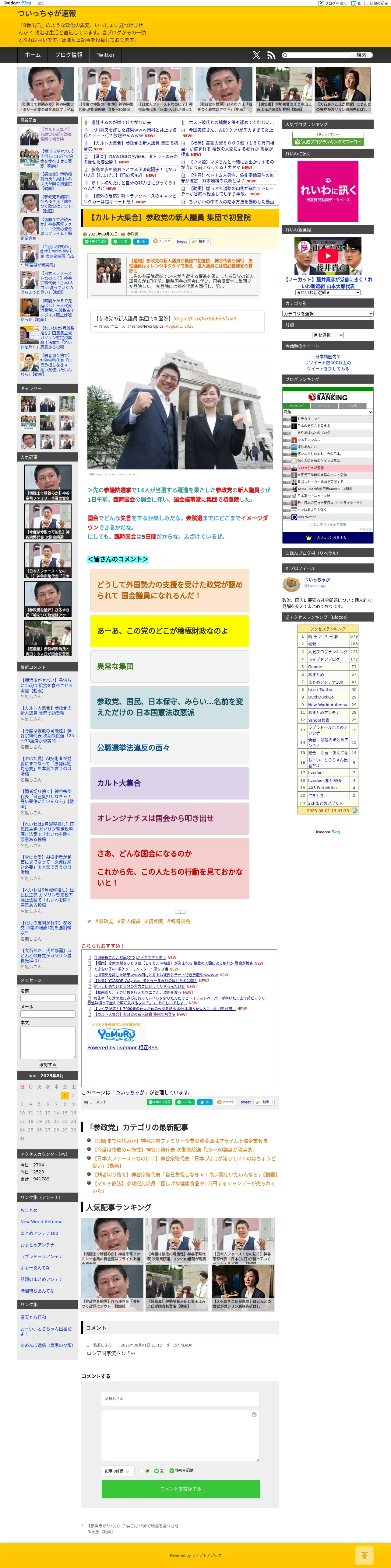Viewport: 391px width, 1568px height.
Task: Open the X (Twitter) icon in navbar
Action: pyautogui.click(x=256, y=55)
